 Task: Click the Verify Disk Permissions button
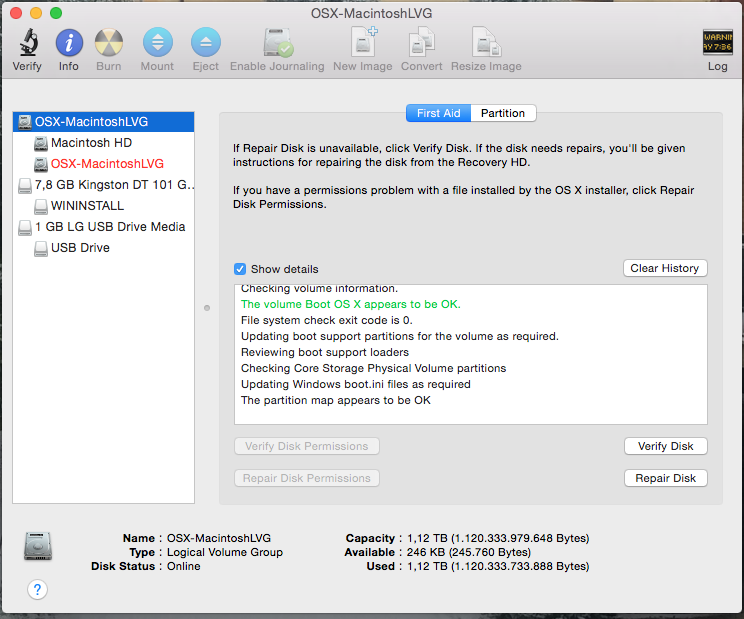coord(307,446)
